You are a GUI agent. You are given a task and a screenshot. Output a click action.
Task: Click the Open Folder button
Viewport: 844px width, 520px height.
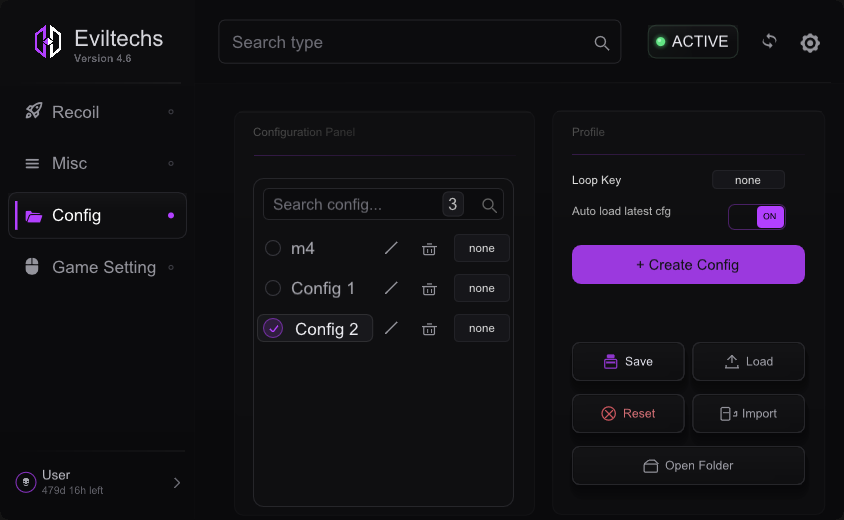pos(688,466)
